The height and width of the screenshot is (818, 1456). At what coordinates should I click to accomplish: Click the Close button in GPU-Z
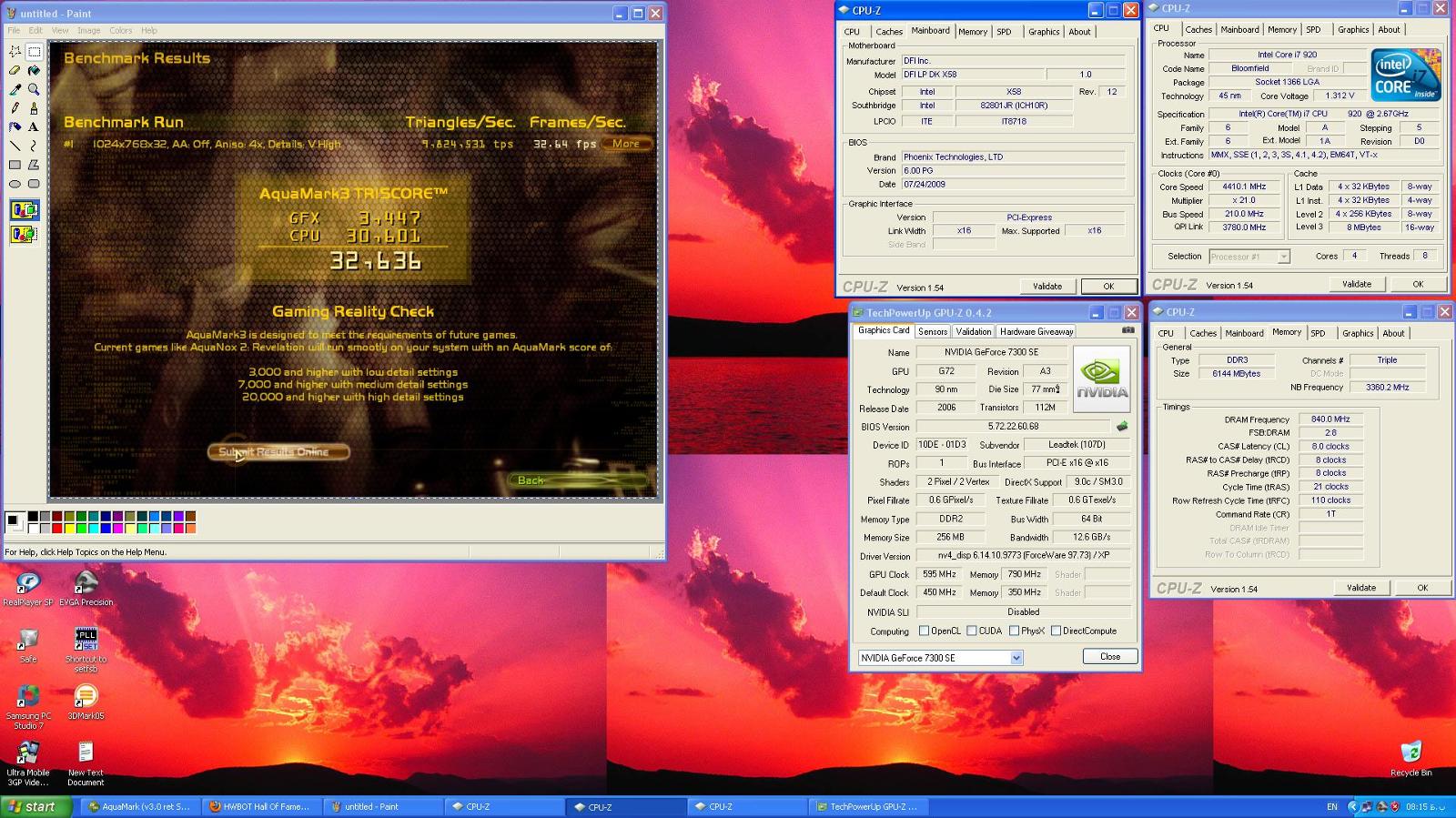1110,656
